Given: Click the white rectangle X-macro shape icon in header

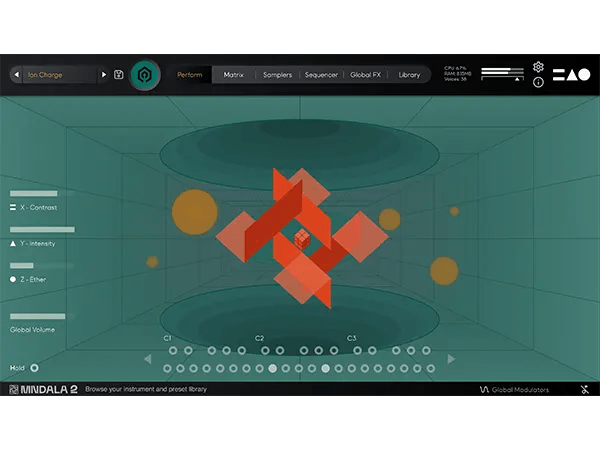Looking at the screenshot, I should 559,75.
